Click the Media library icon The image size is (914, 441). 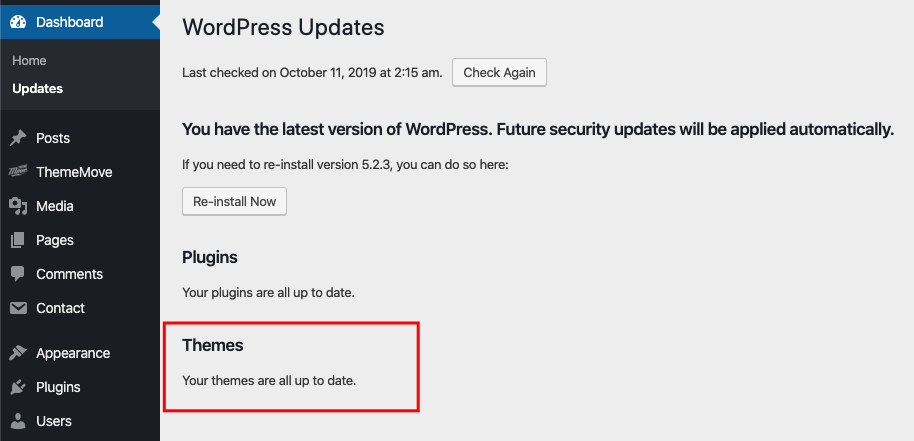[18, 206]
